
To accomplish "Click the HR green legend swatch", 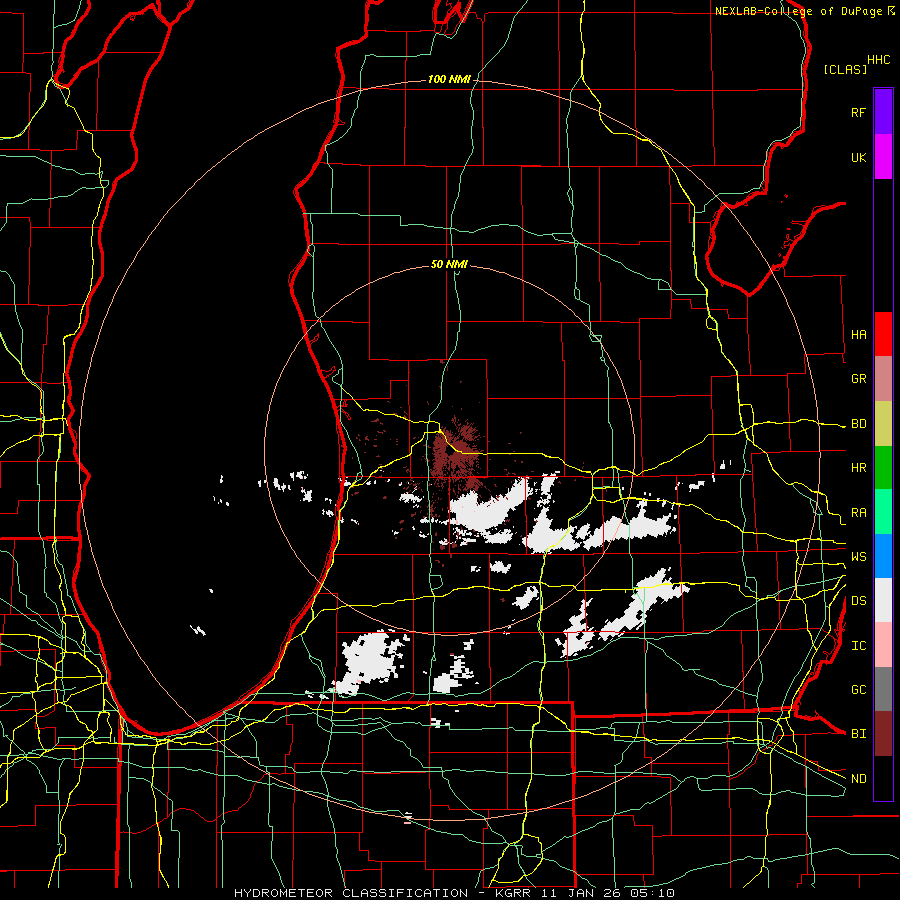I will click(883, 468).
